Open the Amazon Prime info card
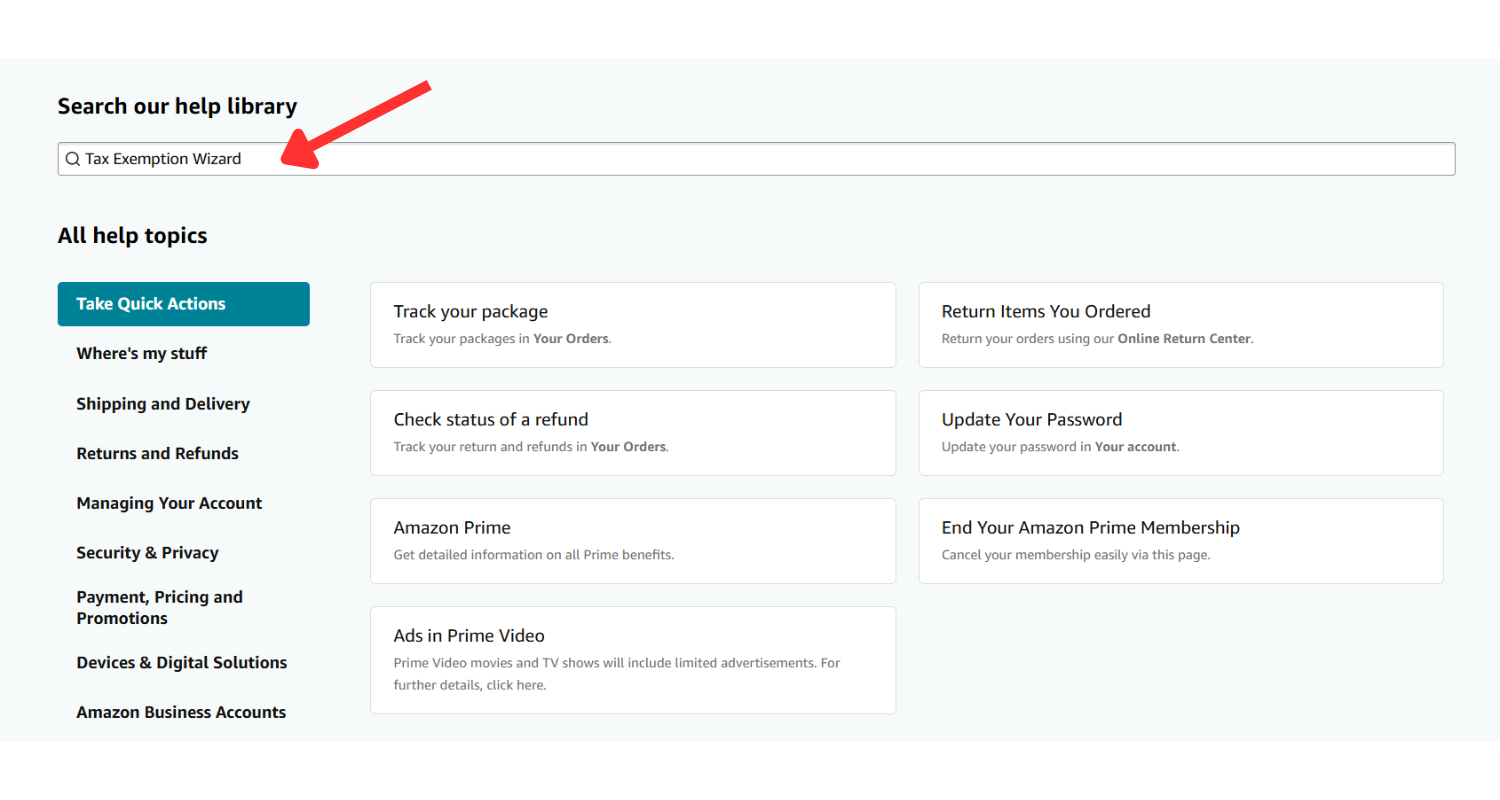The height and width of the screenshot is (800, 1500). tap(632, 540)
